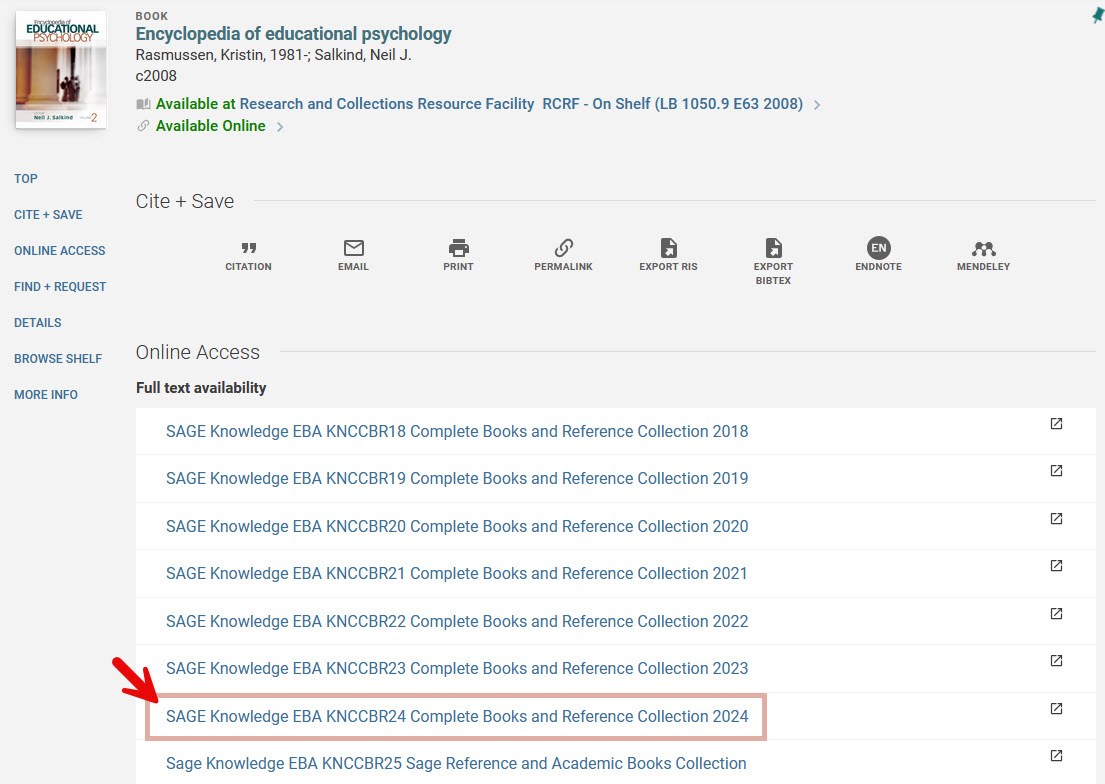Open the DETAILS section from the sidebar
The image size is (1105, 784).
coord(37,322)
